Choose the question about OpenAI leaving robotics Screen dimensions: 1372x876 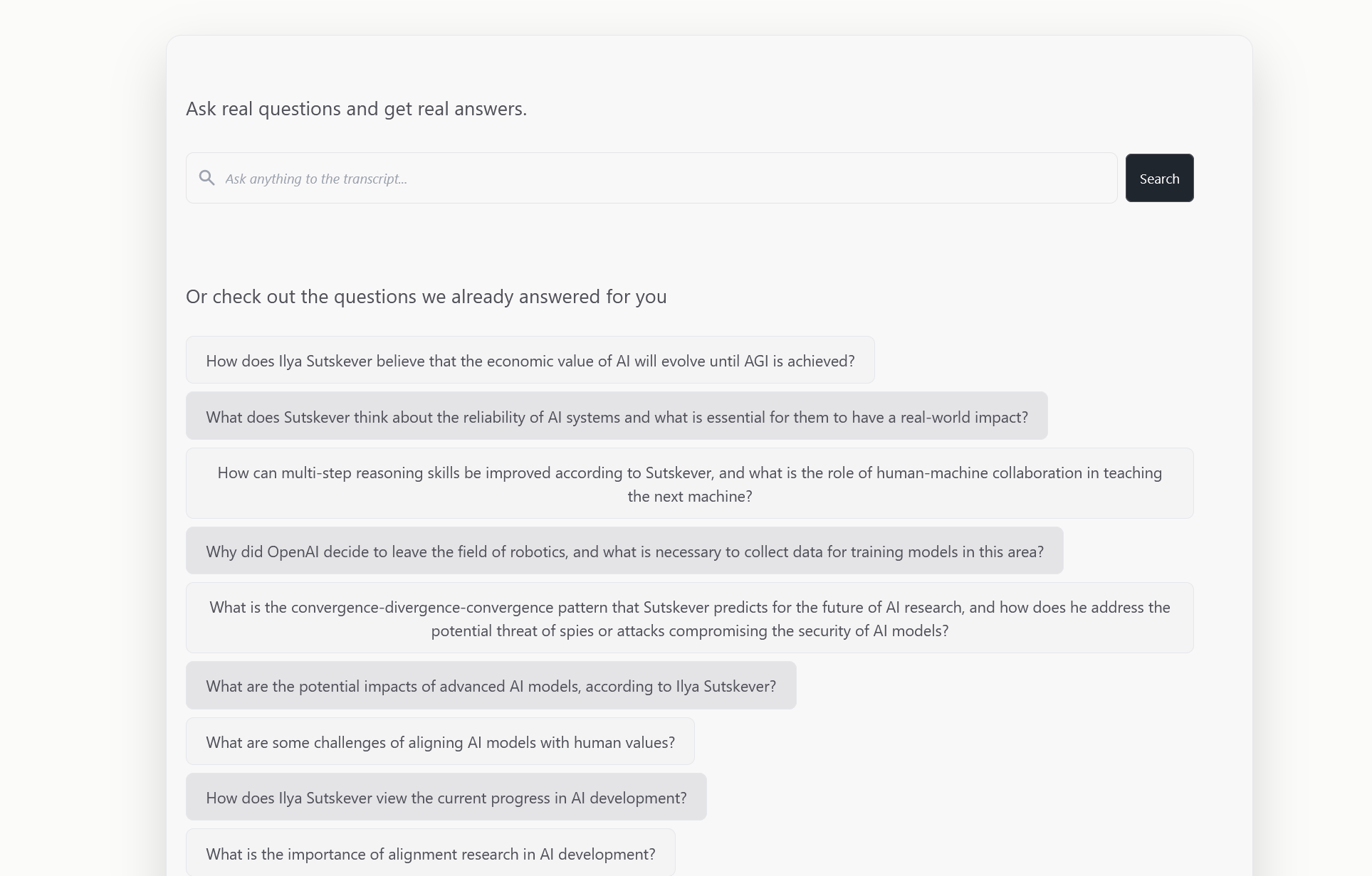624,551
